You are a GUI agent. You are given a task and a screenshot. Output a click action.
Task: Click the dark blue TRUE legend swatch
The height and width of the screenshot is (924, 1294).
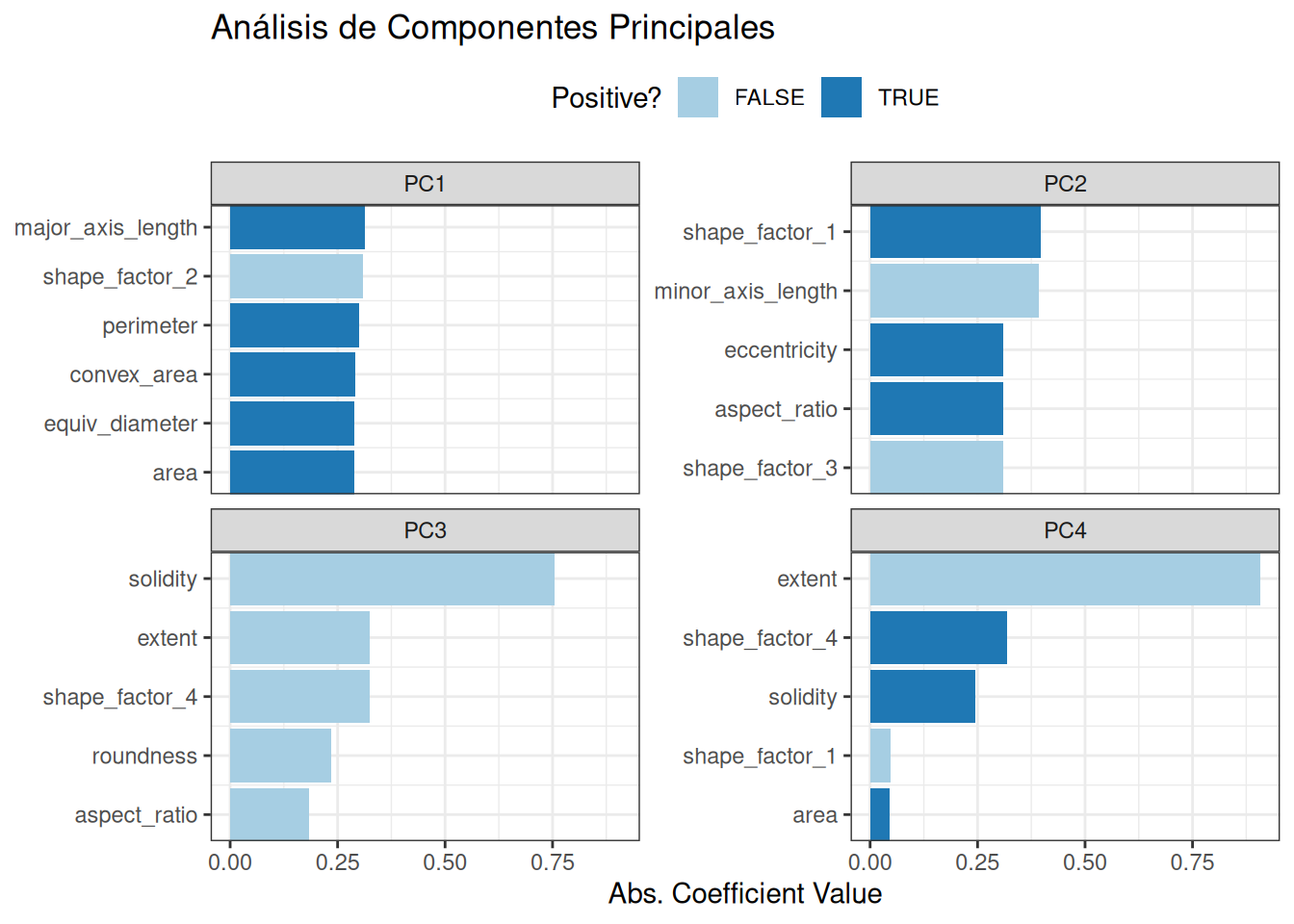841,97
